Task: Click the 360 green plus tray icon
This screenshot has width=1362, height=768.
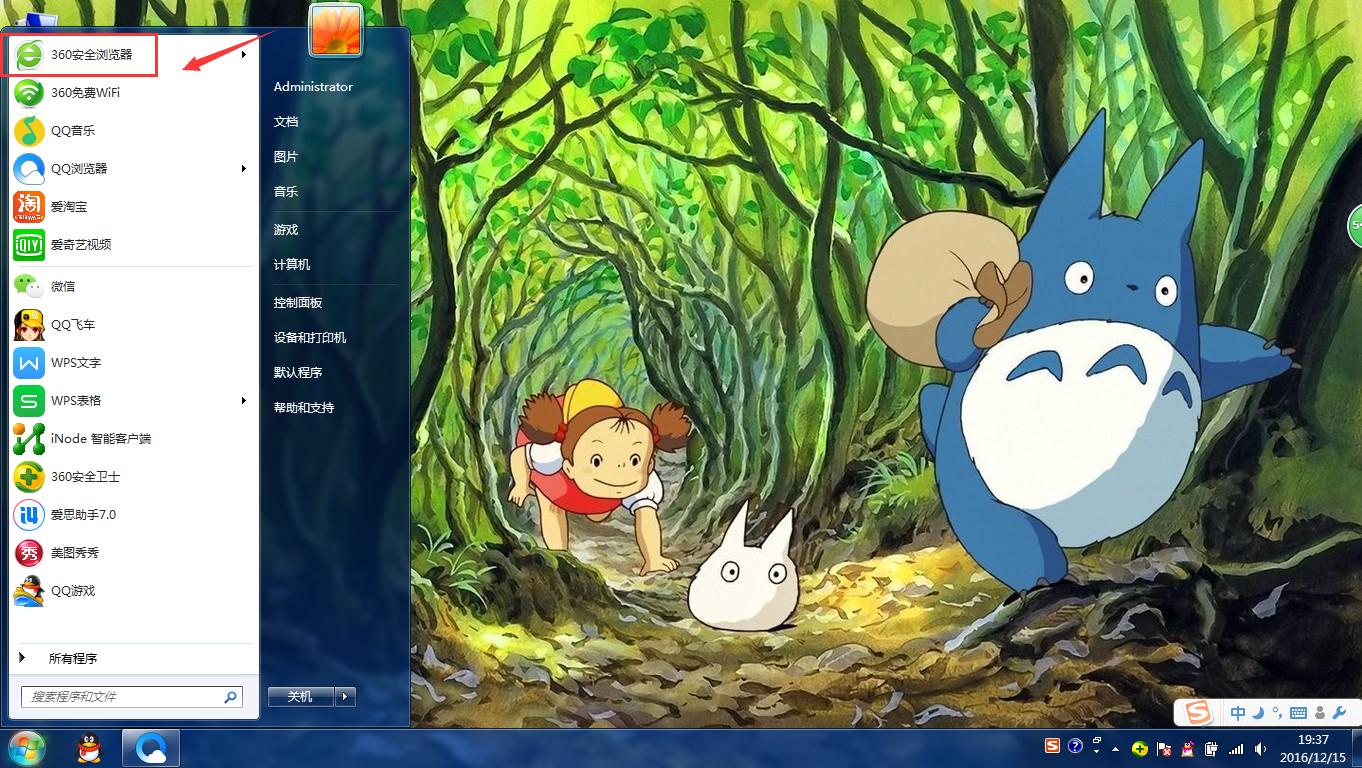Action: pos(1140,748)
